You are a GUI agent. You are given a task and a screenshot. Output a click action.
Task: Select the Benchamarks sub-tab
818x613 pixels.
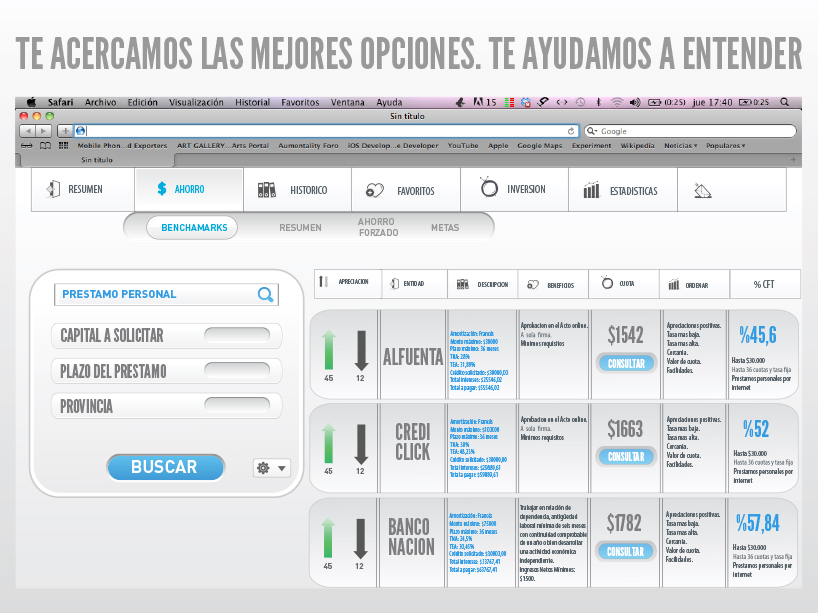tap(192, 228)
